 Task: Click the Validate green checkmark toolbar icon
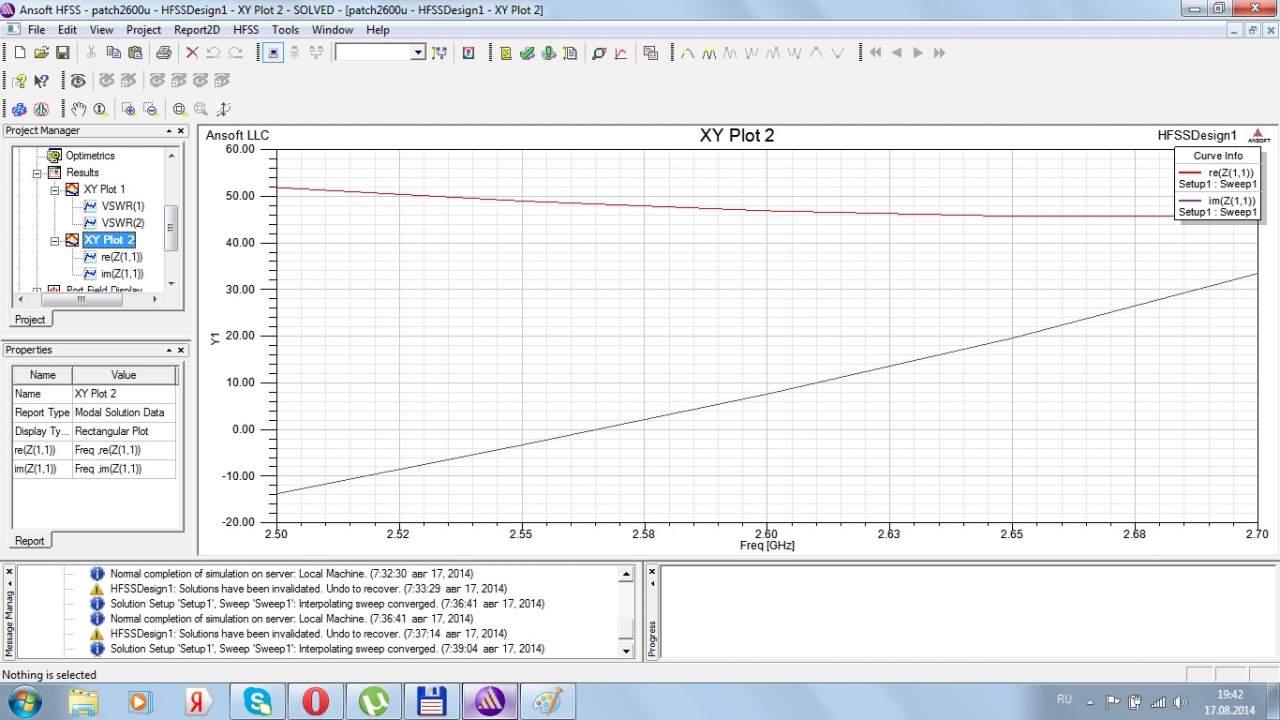[527, 53]
